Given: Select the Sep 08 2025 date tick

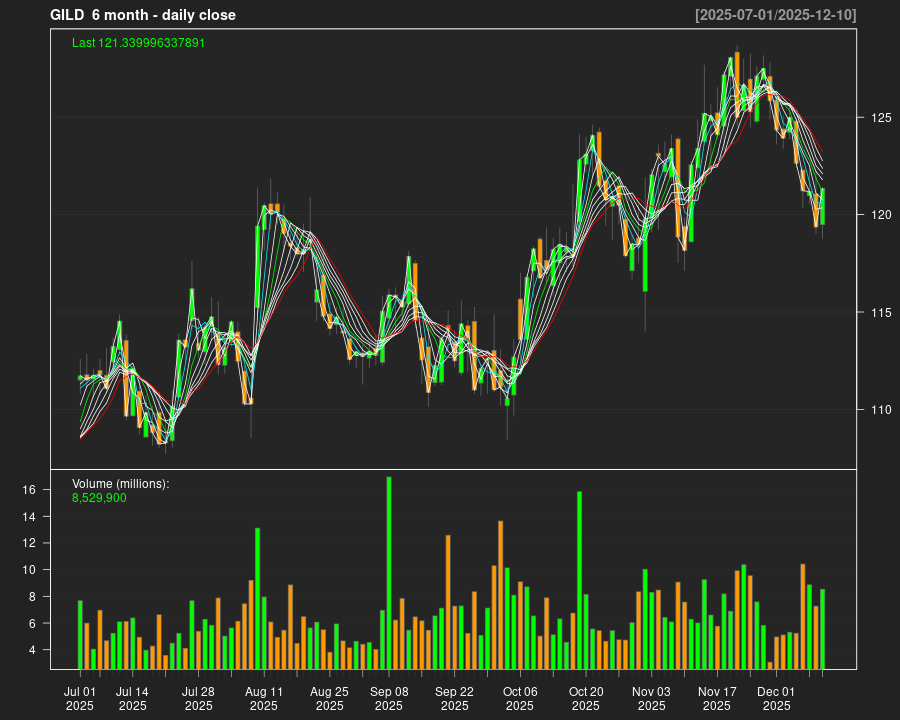Looking at the screenshot, I should click(x=389, y=698).
